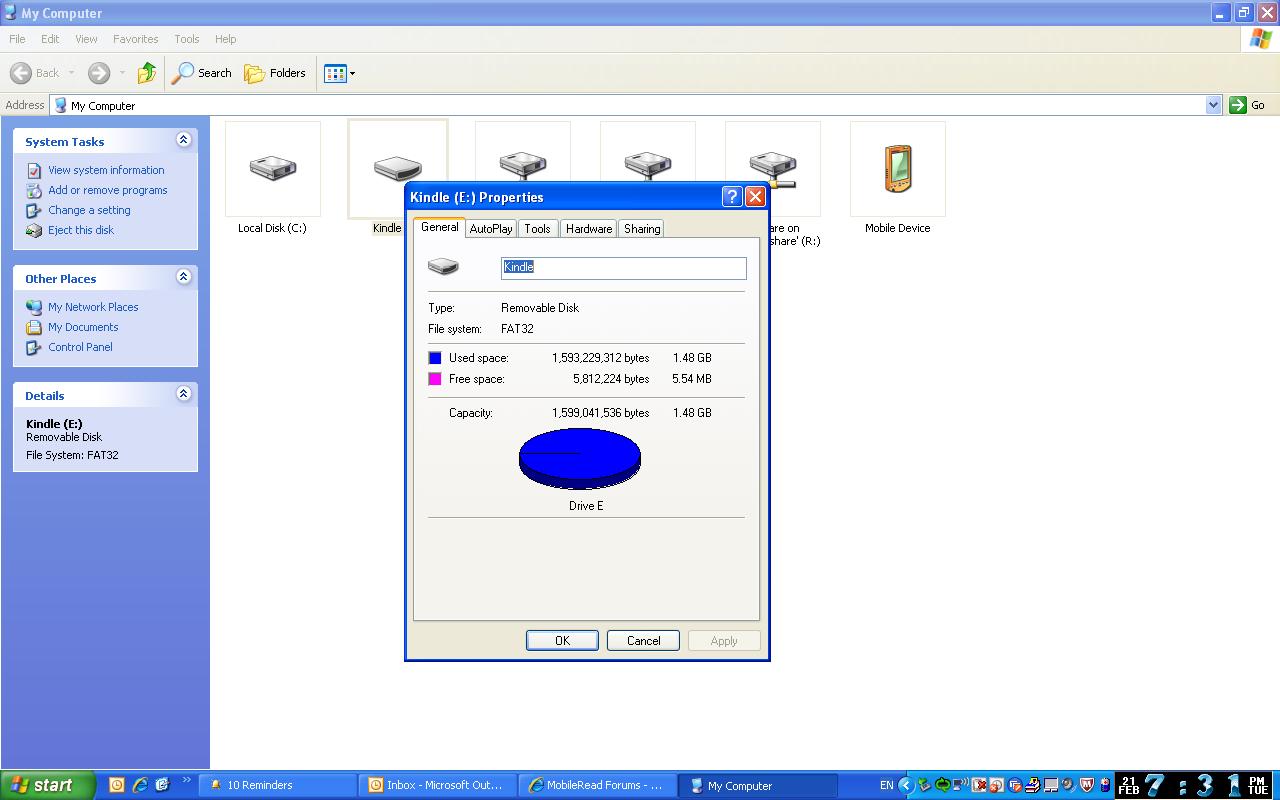Open the Back history dropdown arrow

(71, 73)
